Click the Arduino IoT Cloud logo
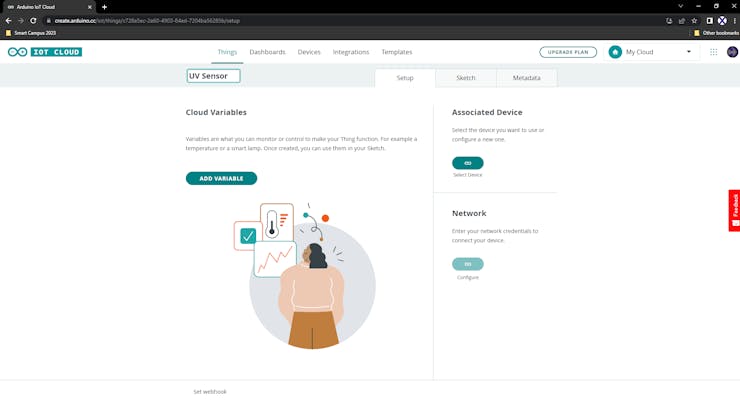 45,52
